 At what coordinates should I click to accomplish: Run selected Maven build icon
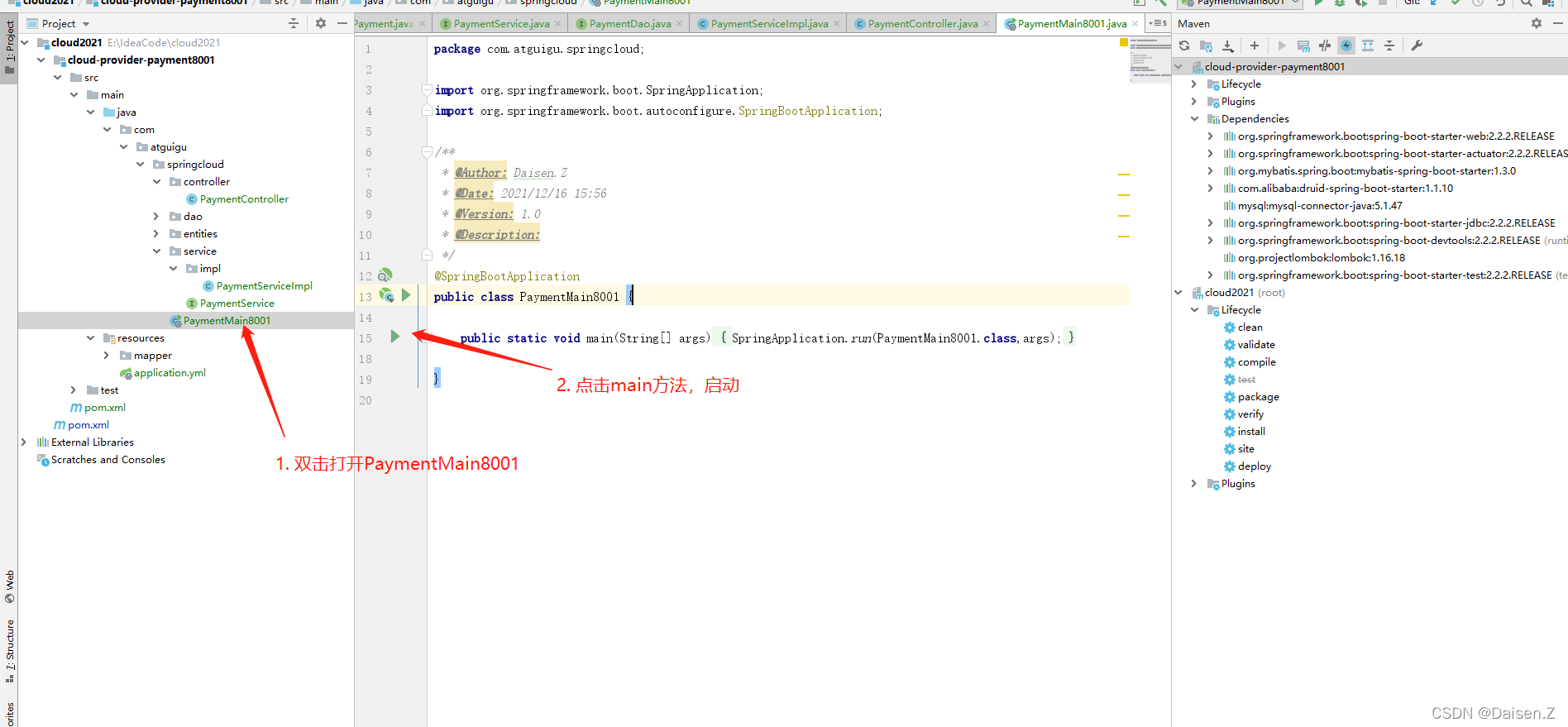click(1282, 45)
